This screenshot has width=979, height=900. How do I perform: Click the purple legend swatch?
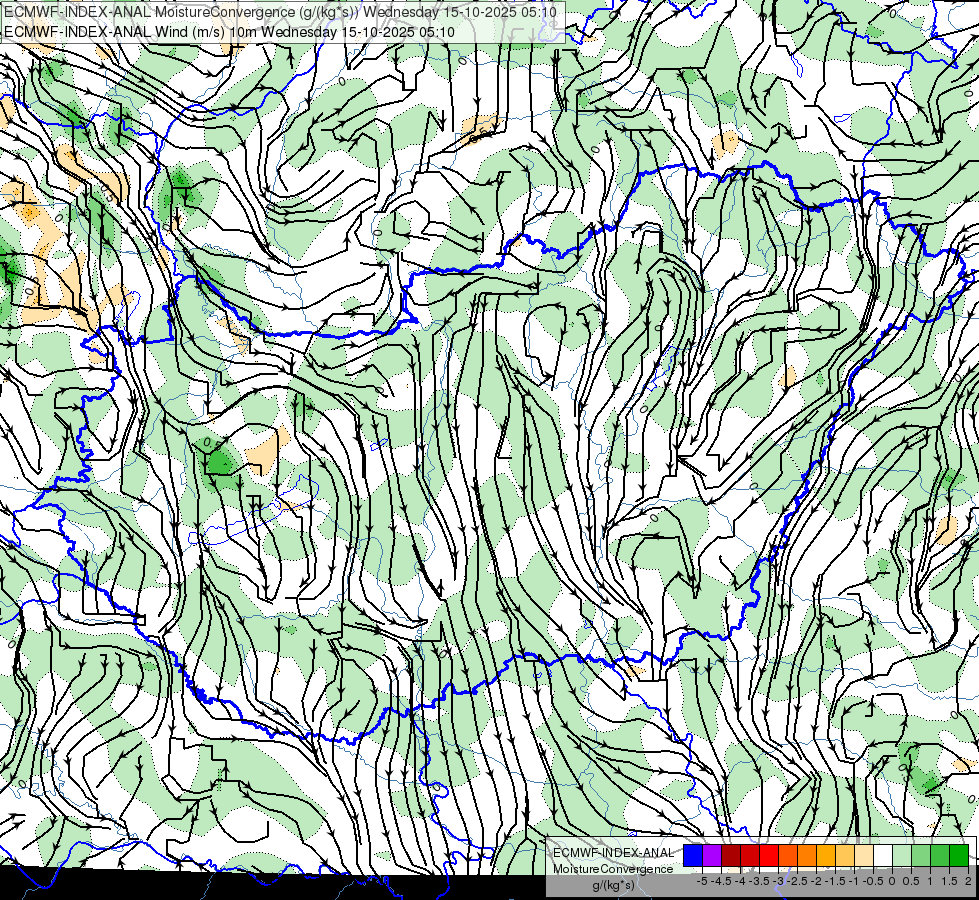click(x=712, y=856)
